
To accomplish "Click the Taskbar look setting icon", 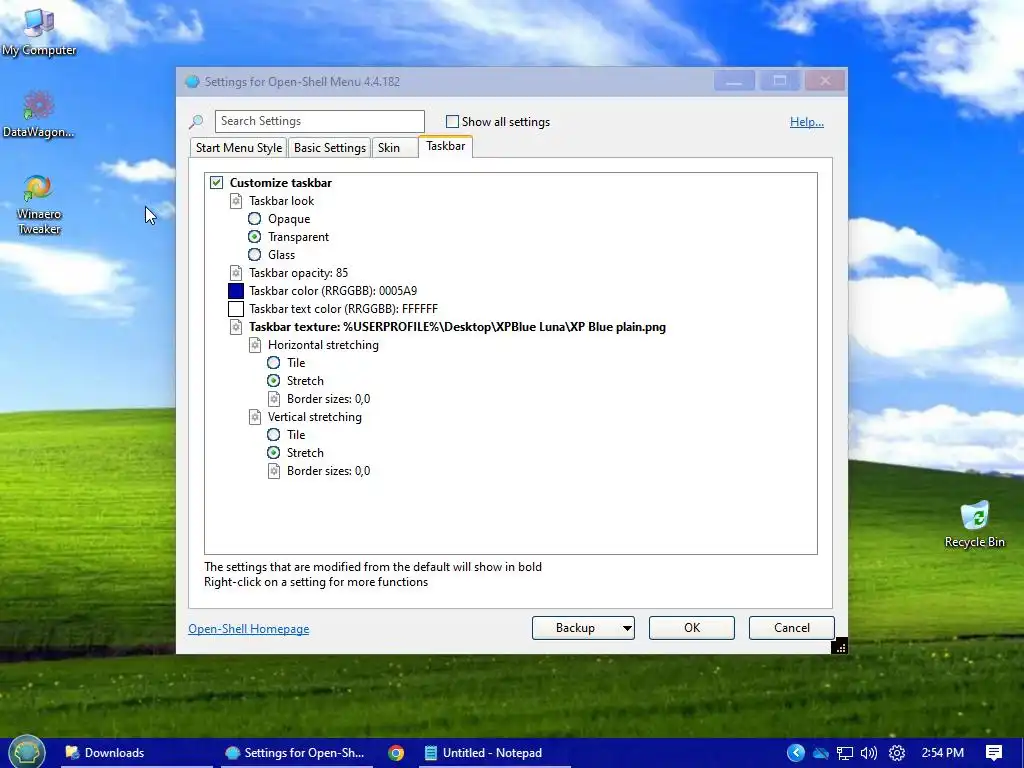I will 236,201.
